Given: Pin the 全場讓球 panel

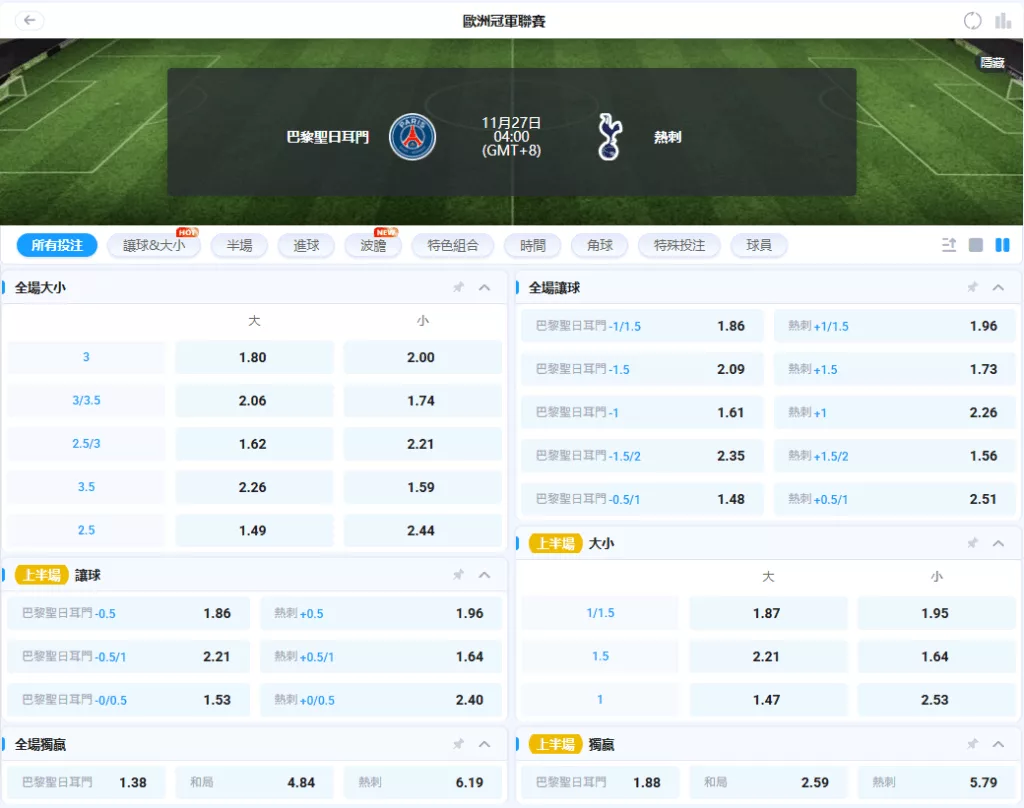Looking at the screenshot, I should tap(971, 288).
